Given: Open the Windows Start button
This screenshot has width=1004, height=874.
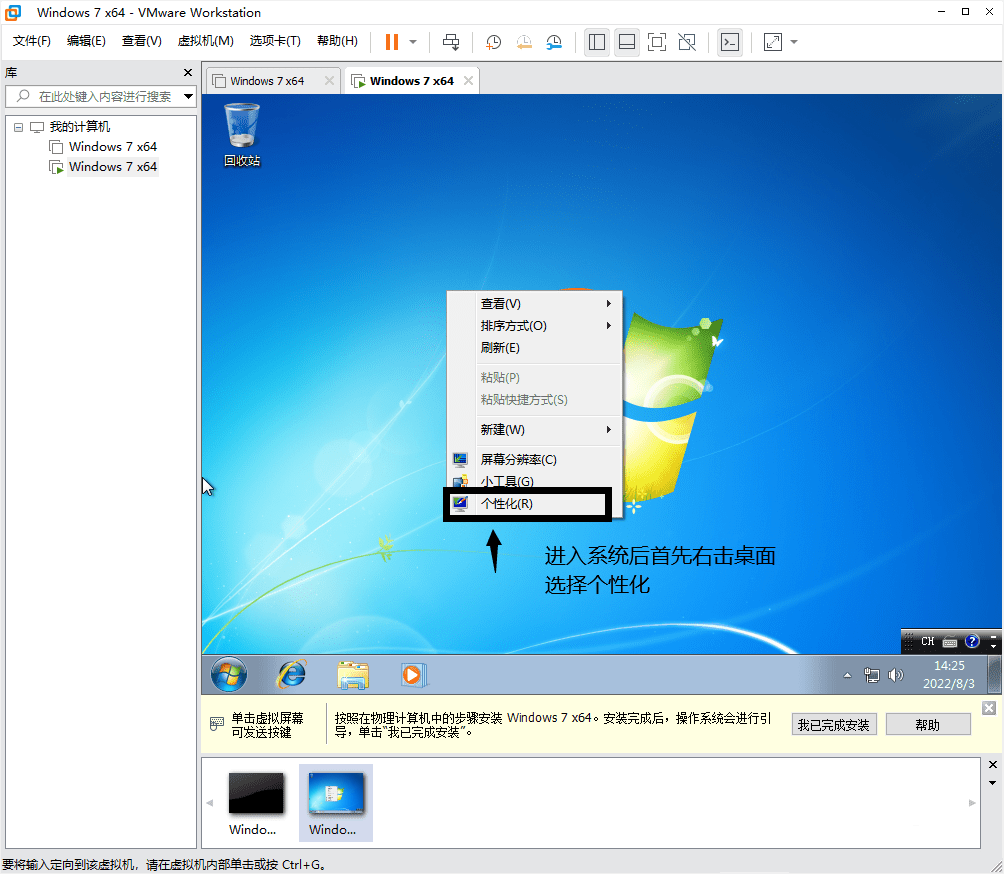Looking at the screenshot, I should 229,674.
